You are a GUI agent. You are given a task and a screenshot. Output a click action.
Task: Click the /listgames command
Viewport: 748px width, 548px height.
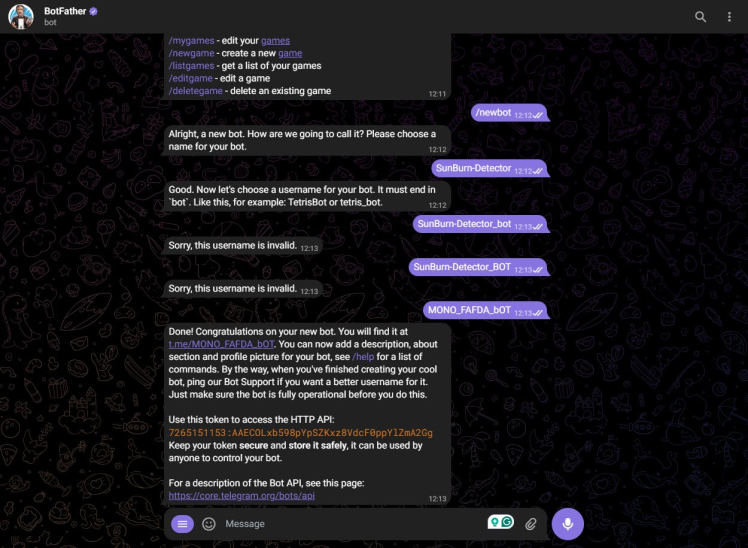click(x=191, y=66)
